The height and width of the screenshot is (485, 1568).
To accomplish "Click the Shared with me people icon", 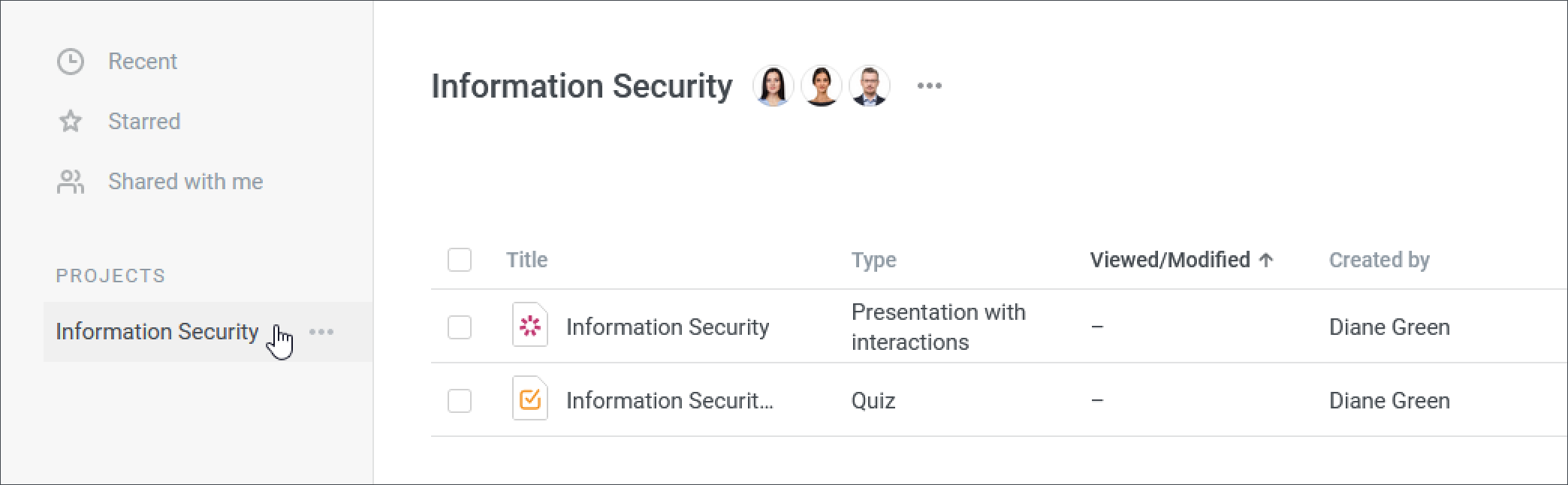I will 71,182.
